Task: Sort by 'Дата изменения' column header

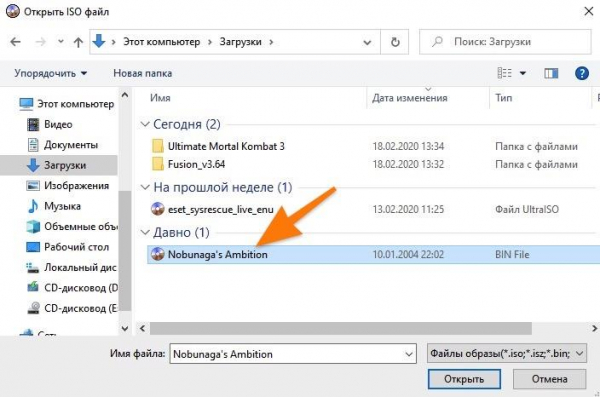Action: click(409, 98)
